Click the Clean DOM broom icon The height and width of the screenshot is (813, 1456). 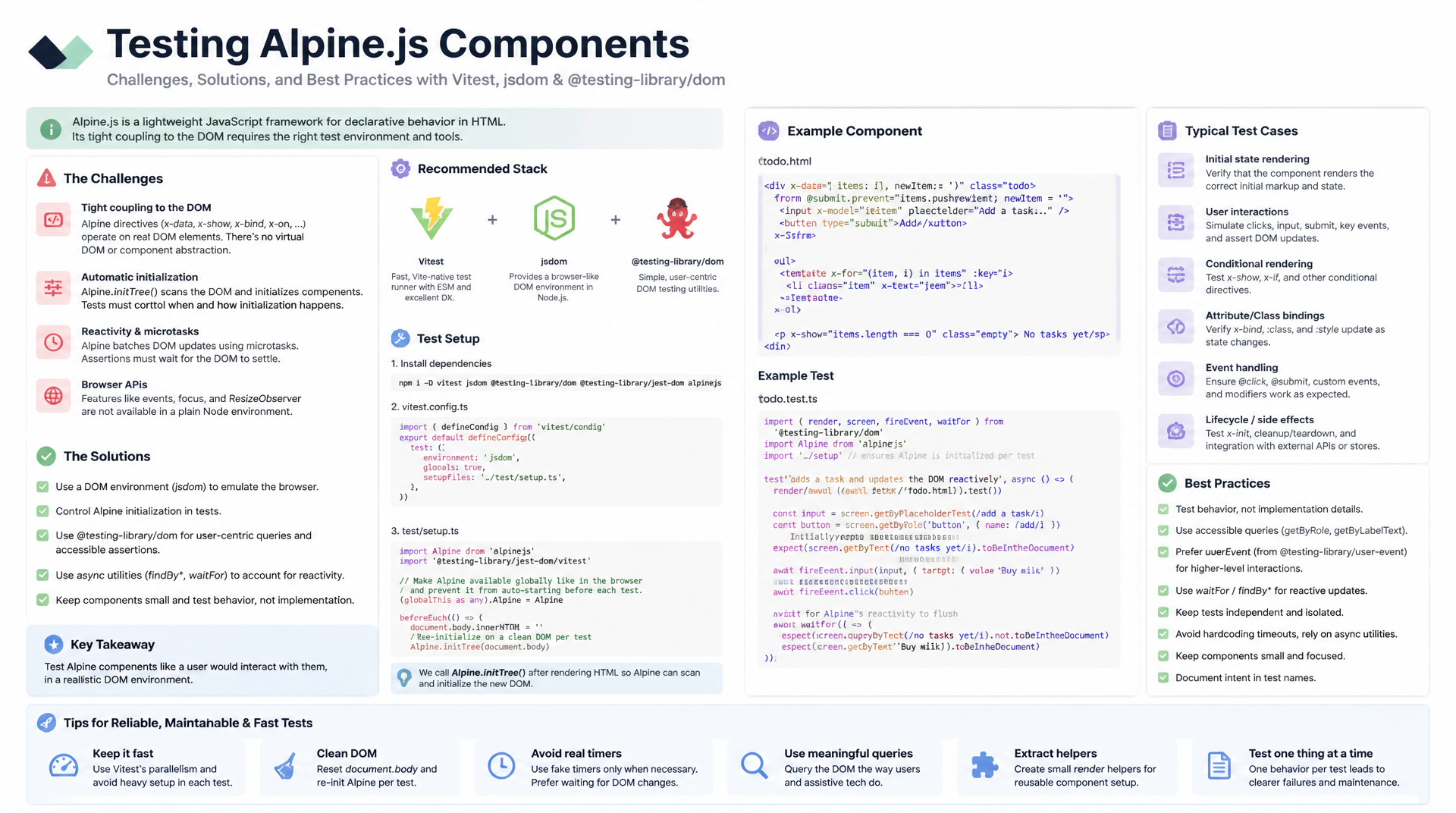[x=285, y=766]
